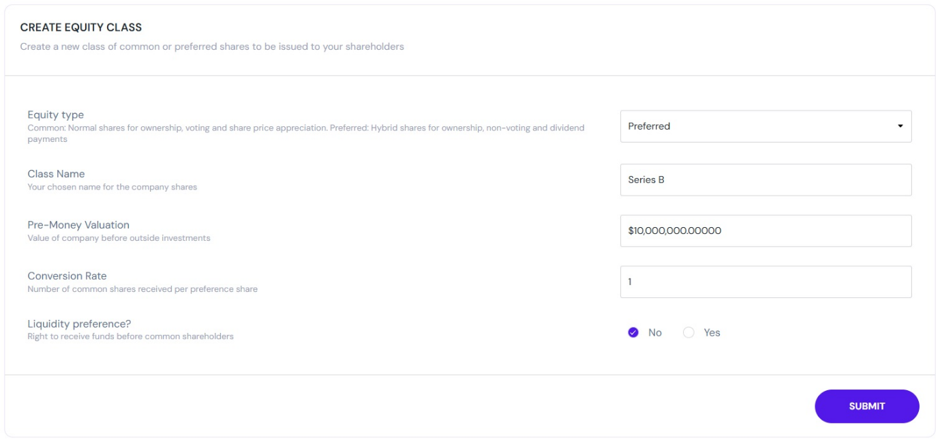The image size is (940, 440).
Task: Open the Equity type dropdown showing Preferred
Action: pyautogui.click(x=766, y=126)
